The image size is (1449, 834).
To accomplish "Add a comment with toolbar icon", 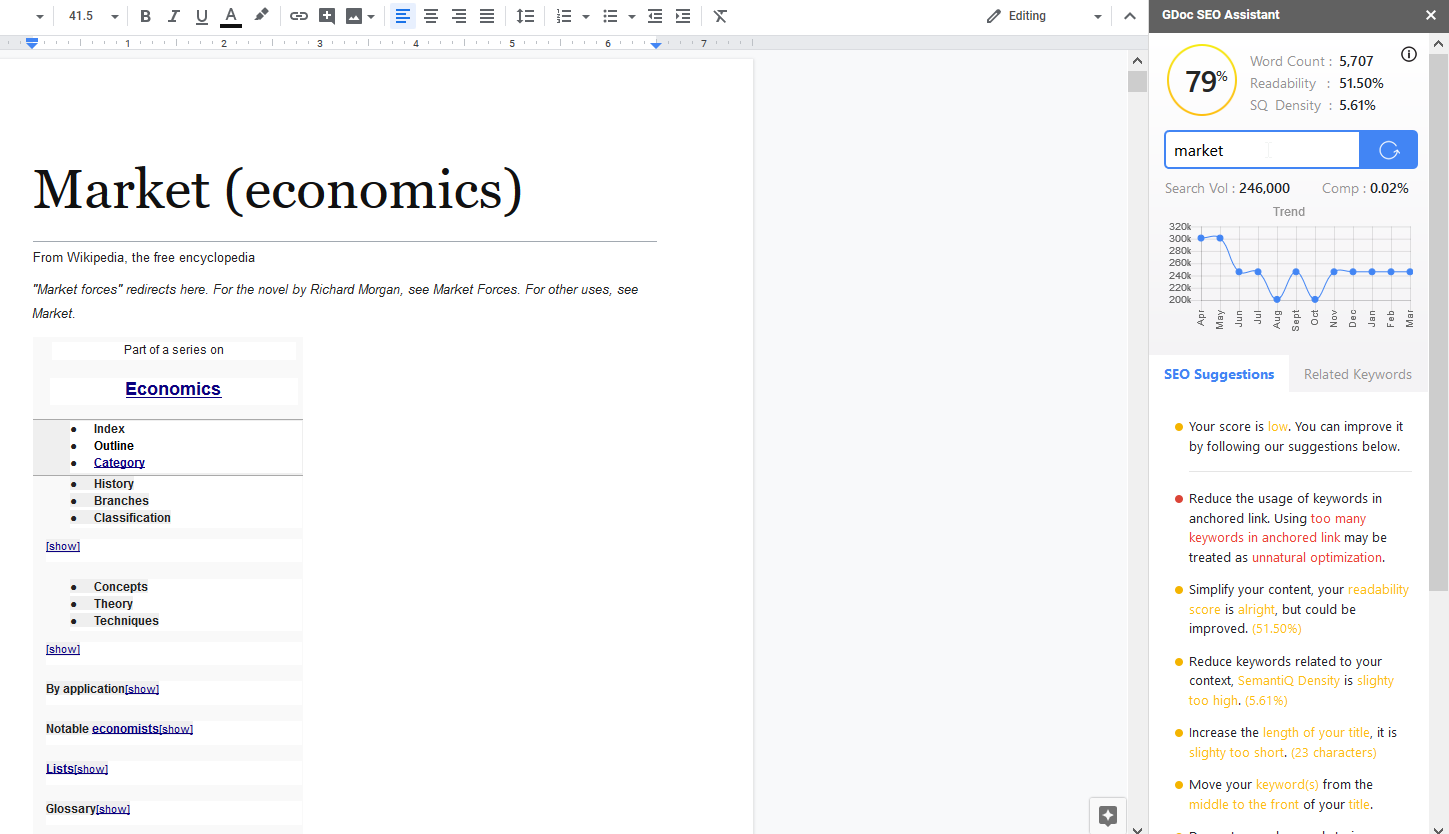I will [327, 16].
